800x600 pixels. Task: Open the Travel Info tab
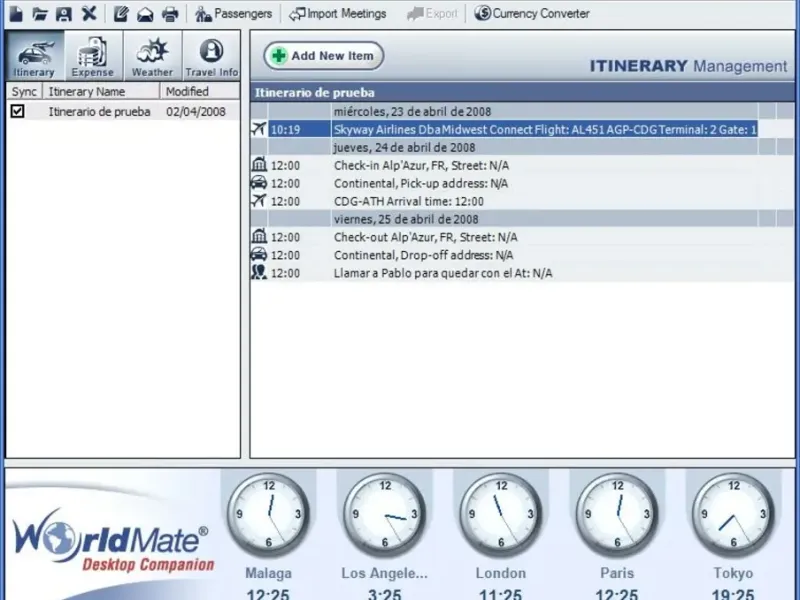tap(211, 56)
